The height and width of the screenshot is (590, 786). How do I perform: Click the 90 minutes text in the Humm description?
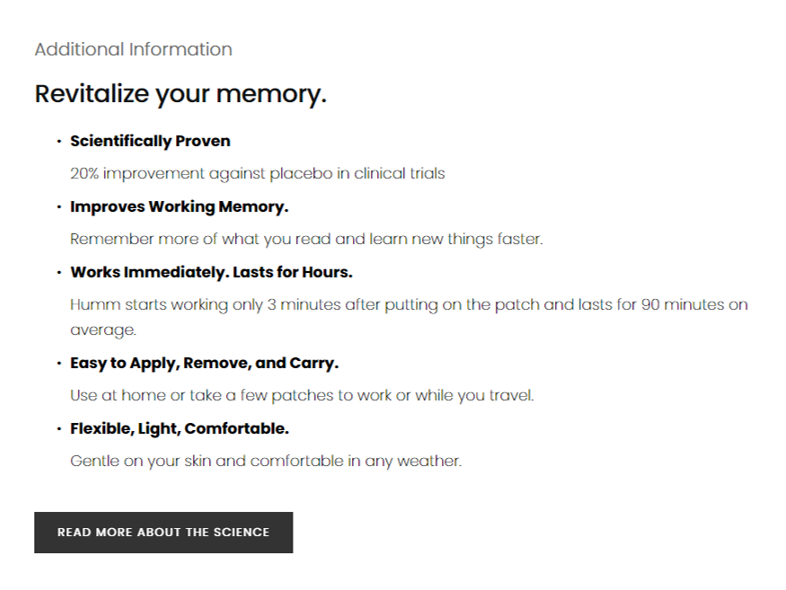pos(682,305)
